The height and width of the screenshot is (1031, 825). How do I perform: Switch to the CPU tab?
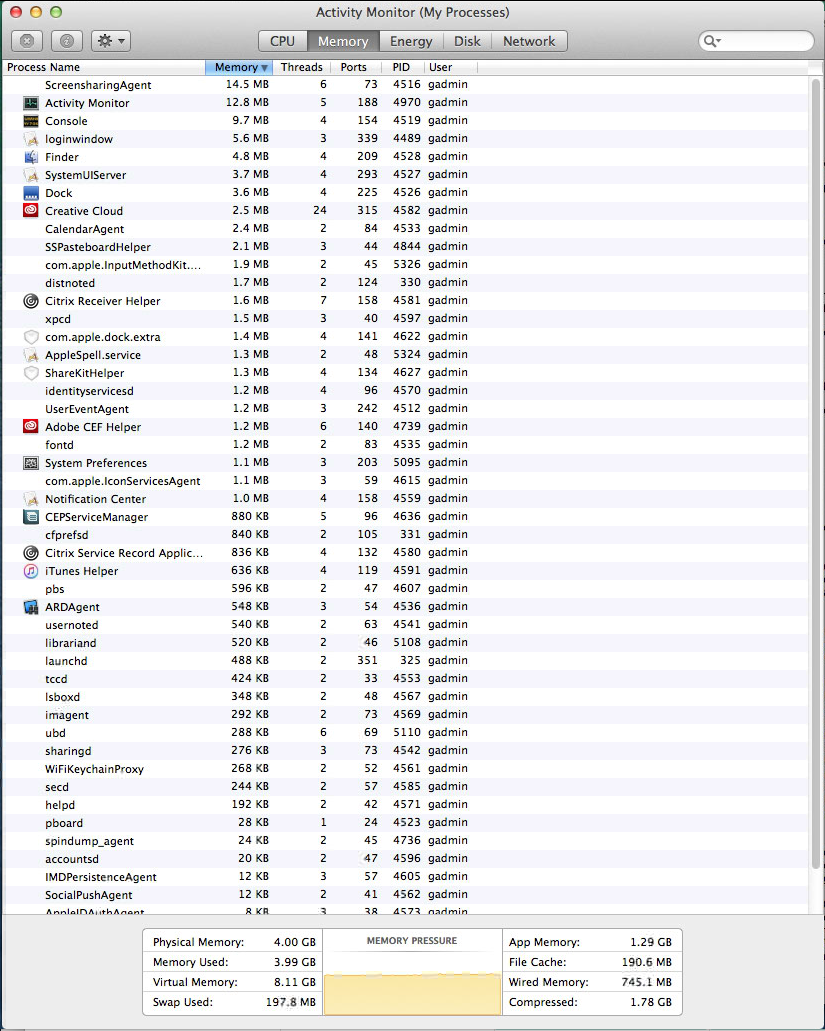[x=283, y=41]
